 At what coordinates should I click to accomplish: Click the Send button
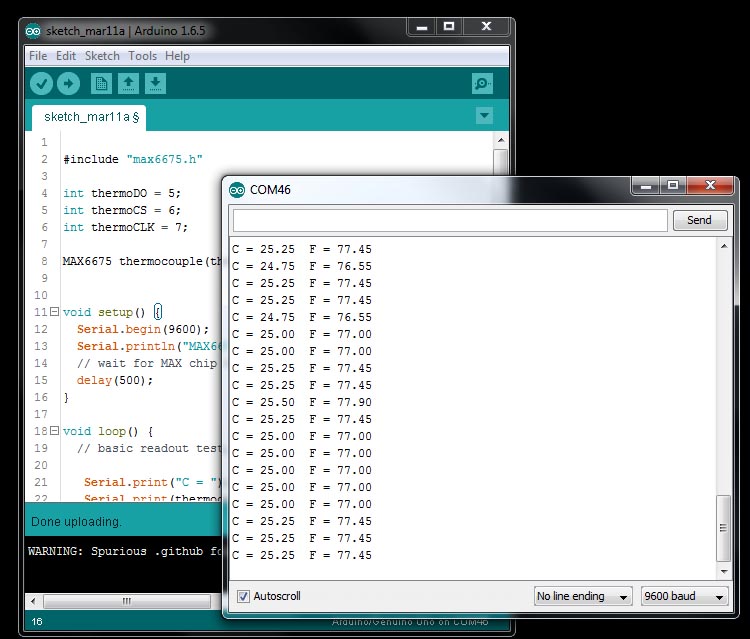(699, 220)
